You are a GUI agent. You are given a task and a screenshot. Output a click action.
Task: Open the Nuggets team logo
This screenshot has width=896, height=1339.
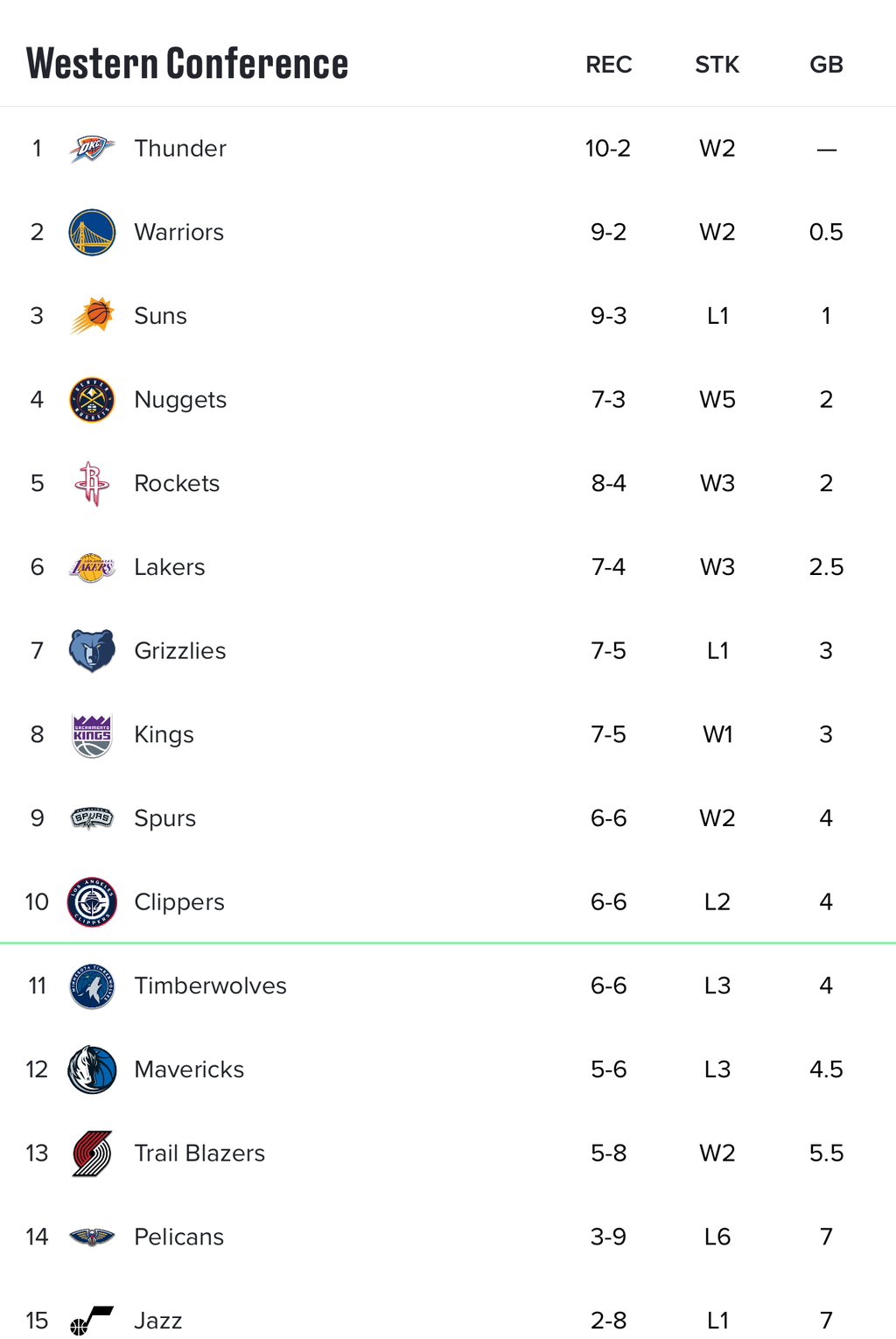(92, 400)
